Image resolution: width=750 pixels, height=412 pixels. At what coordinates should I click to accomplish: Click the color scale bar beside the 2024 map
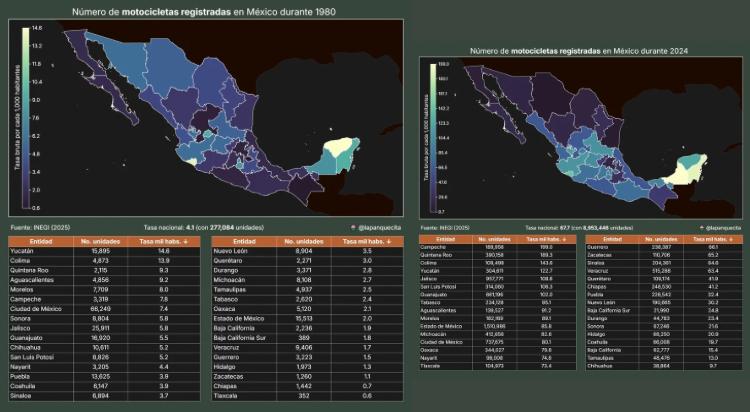431,139
